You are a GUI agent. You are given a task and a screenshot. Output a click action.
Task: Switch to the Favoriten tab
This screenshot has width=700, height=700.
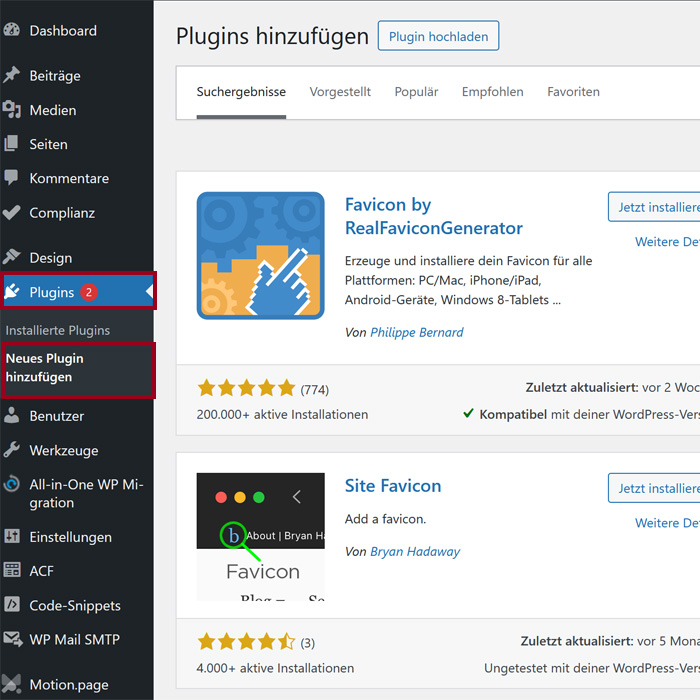click(573, 92)
